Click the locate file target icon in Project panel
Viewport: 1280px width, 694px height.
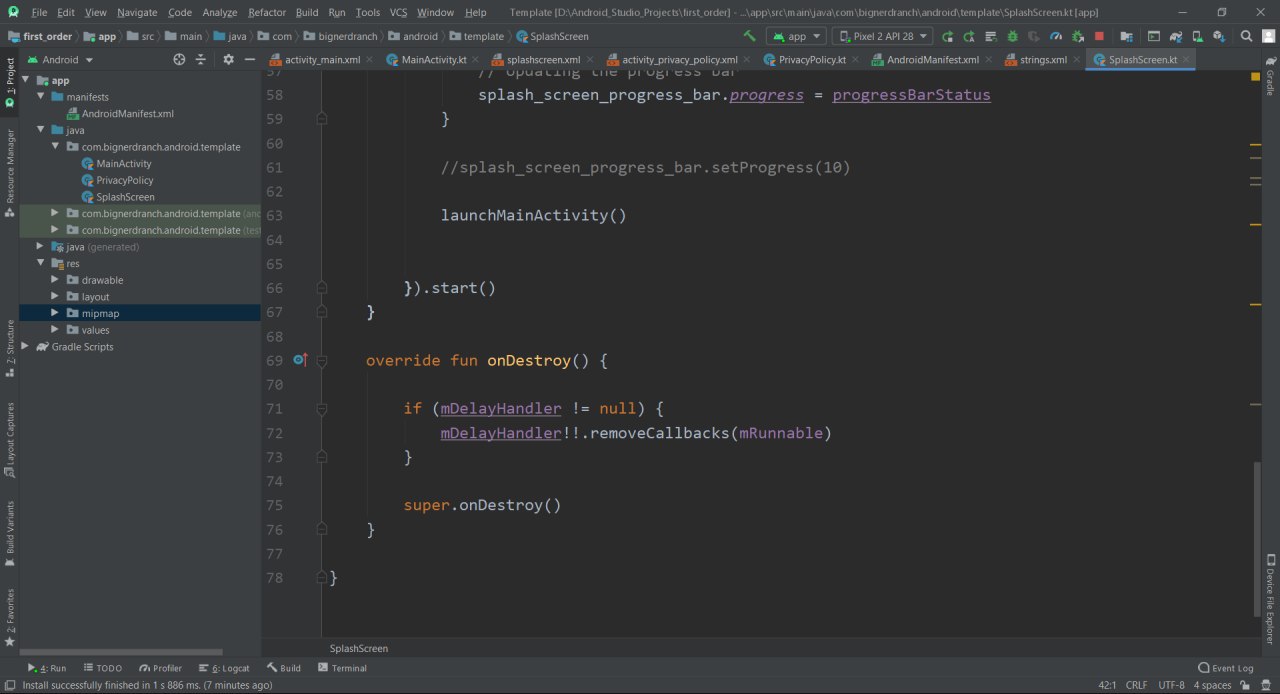179,59
